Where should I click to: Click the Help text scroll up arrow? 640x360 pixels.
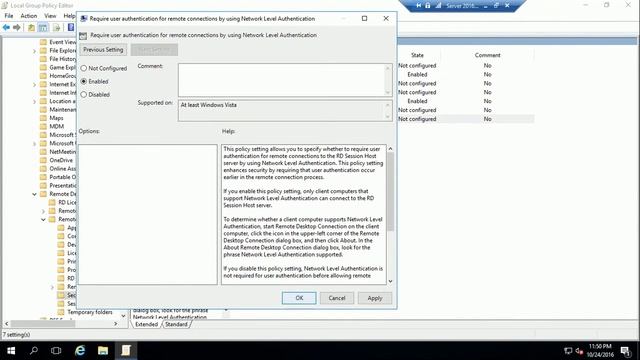390,149
